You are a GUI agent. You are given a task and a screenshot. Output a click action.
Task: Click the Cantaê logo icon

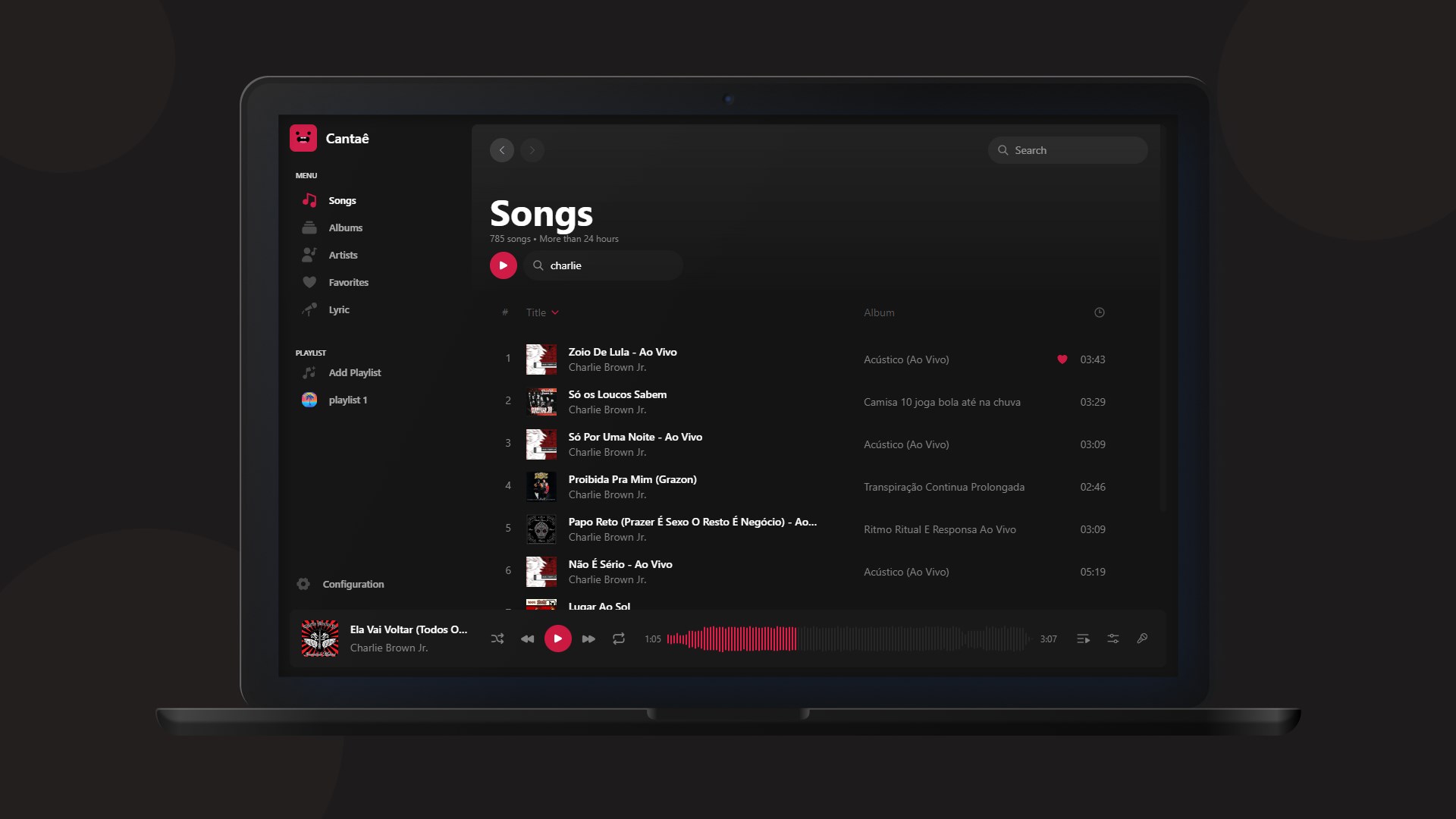(x=303, y=138)
